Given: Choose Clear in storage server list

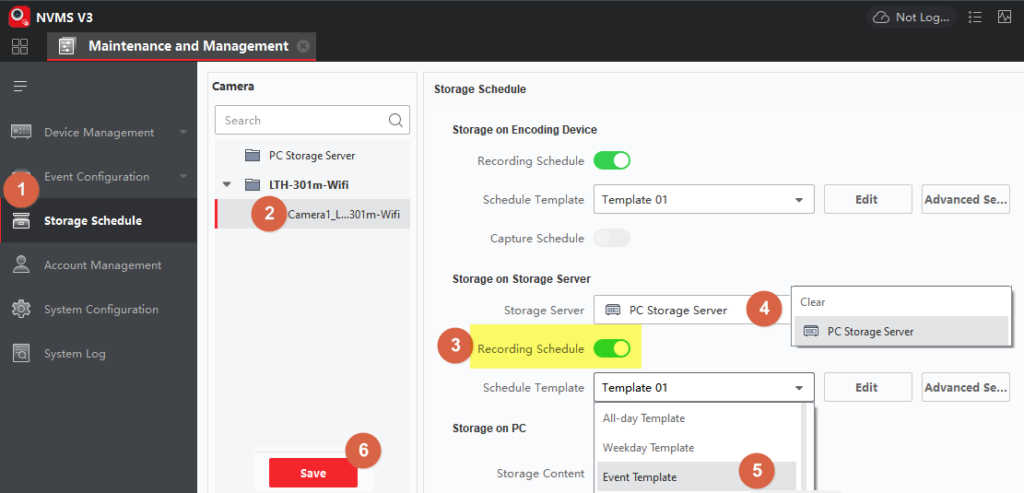Looking at the screenshot, I should 901,302.
